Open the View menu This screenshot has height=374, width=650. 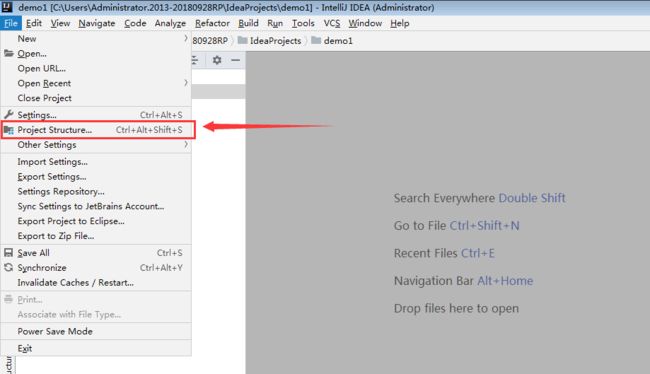tap(60, 24)
